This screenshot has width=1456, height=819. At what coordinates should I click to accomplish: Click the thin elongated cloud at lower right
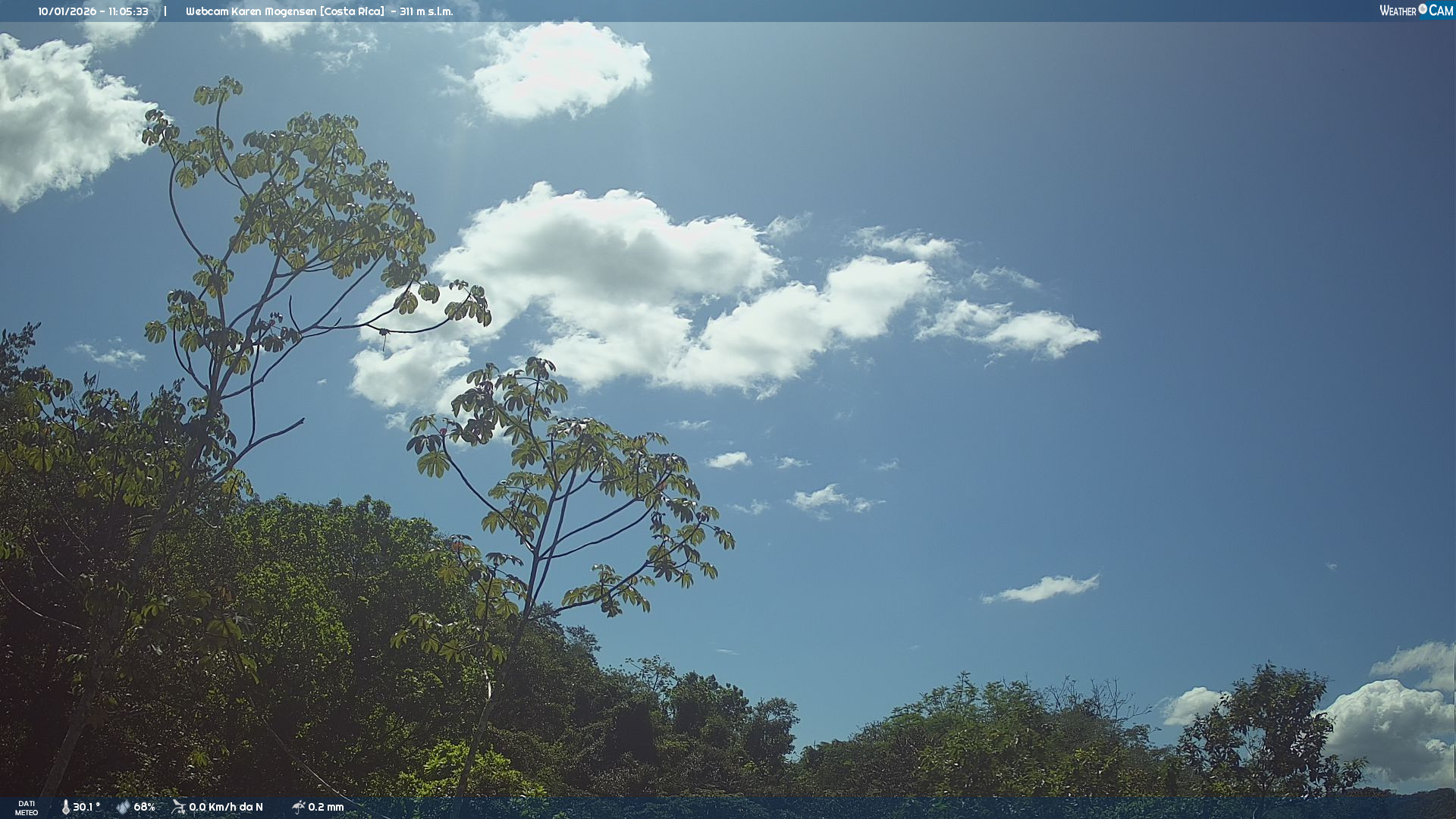pyautogui.click(x=1043, y=589)
